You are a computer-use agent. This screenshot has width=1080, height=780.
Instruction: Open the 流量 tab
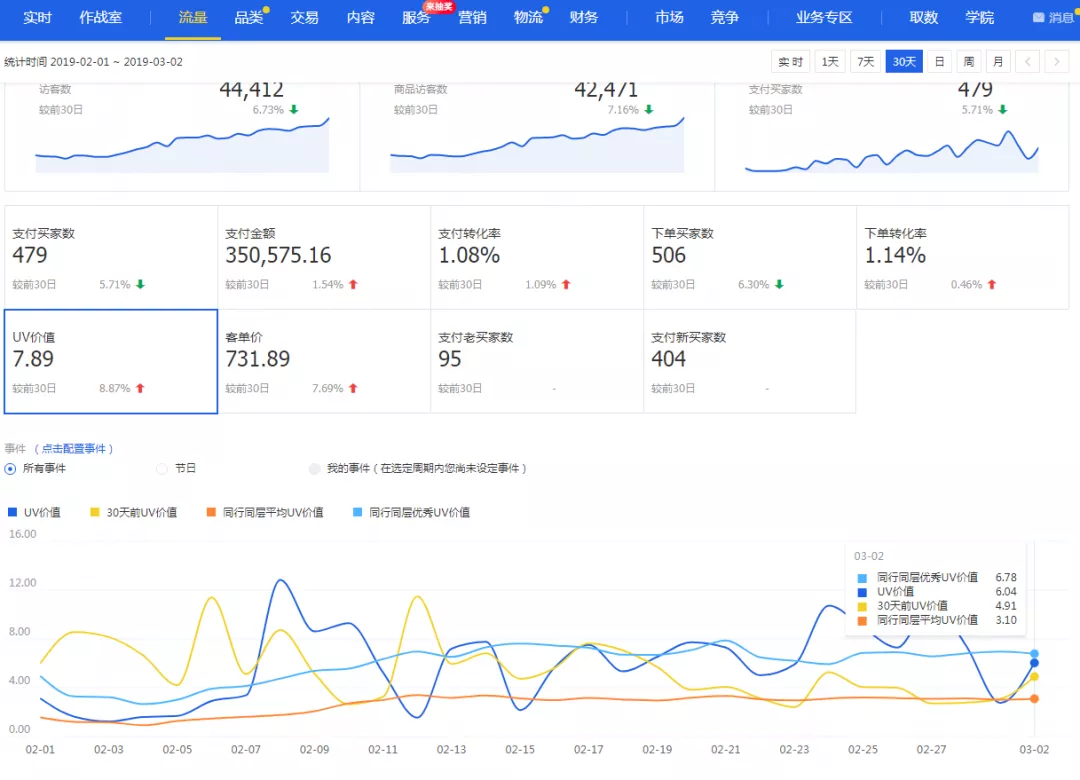point(193,18)
